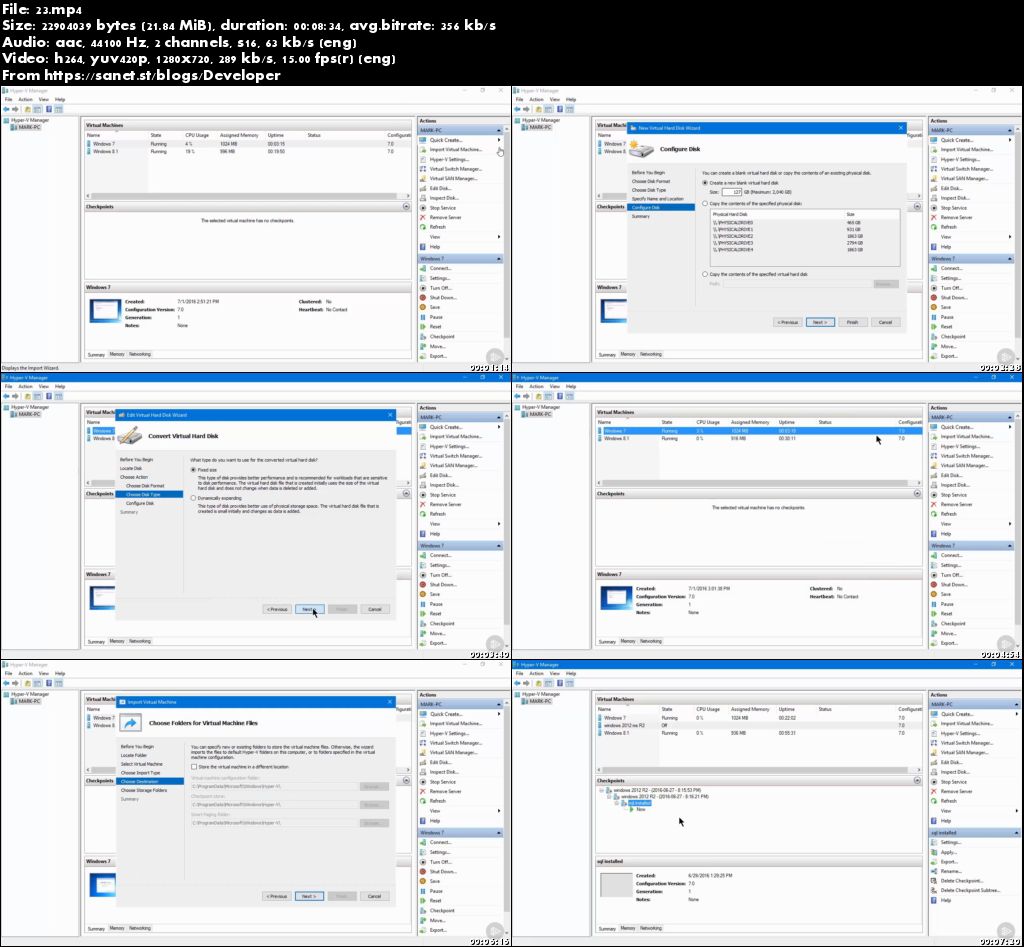Collapse windows 2012 R2 8:15:53 PM checkpoint node
Viewport: 1024px width, 947px height.
point(601,790)
